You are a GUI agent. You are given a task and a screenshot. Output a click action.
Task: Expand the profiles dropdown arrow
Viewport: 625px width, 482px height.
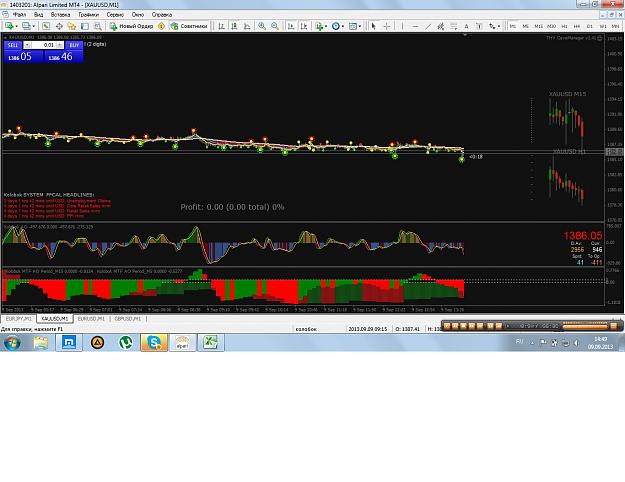[33, 26]
